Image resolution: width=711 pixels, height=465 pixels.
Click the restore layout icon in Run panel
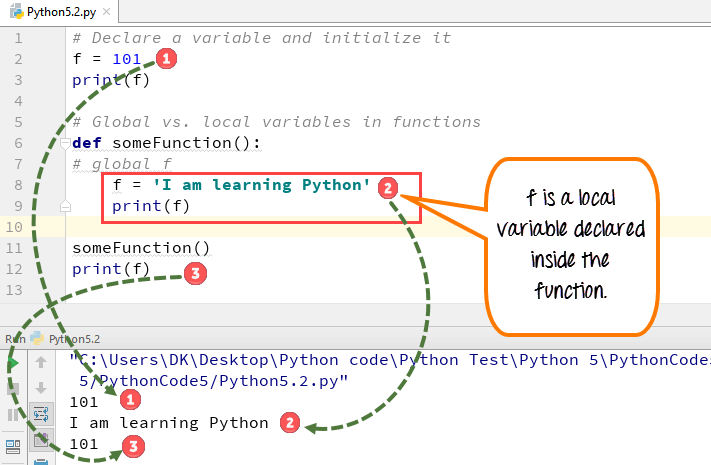(13, 445)
